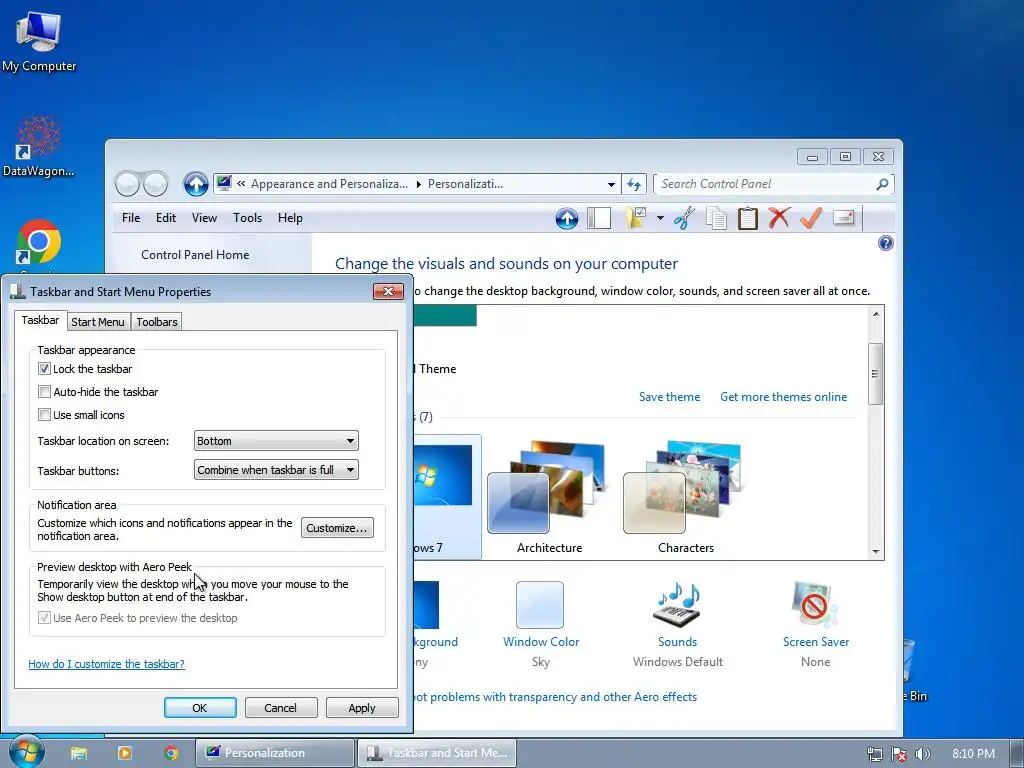The width and height of the screenshot is (1024, 768).
Task: Switch to the Start Menu tab
Action: [x=97, y=322]
